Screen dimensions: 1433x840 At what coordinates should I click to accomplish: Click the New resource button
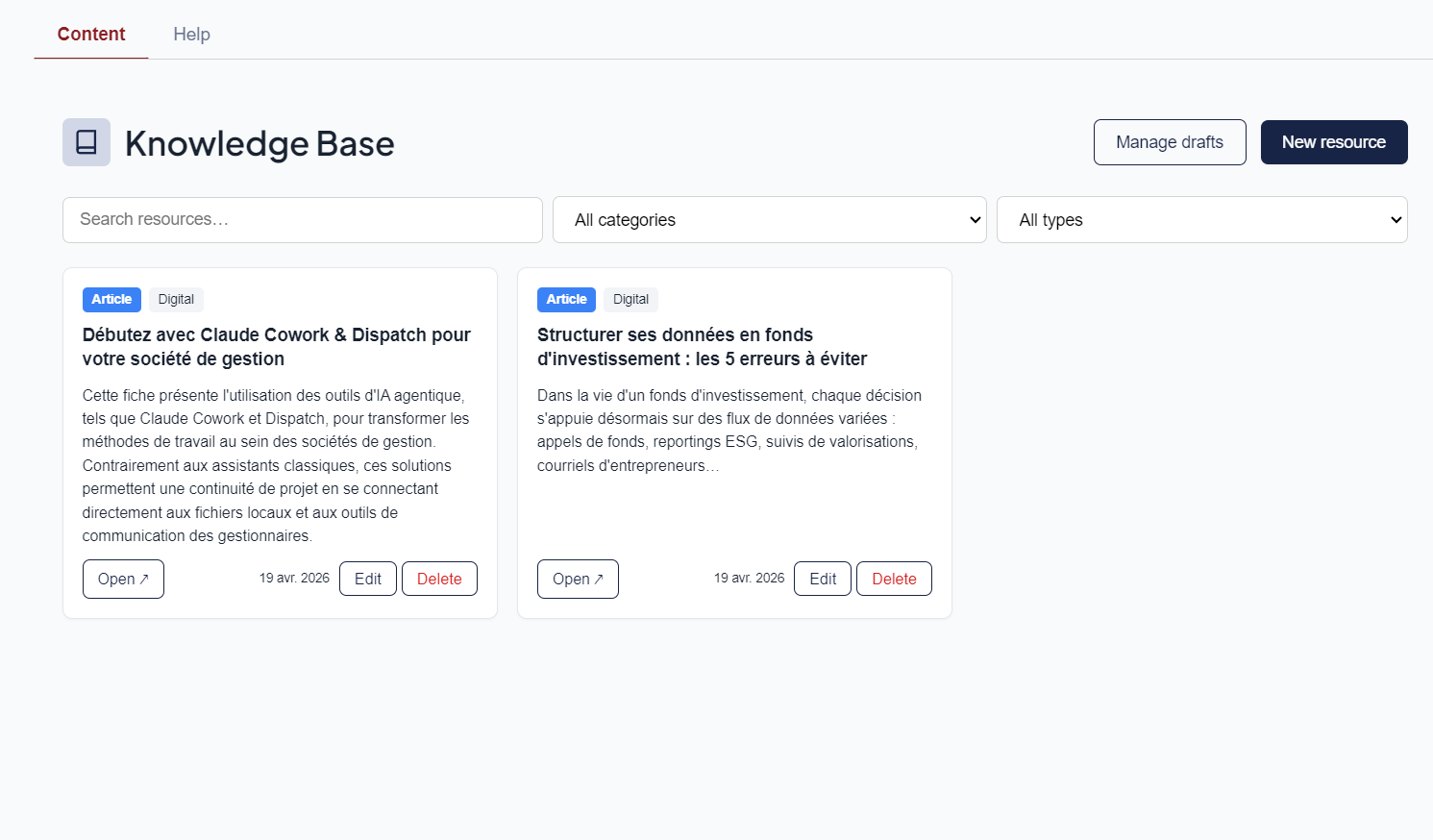(x=1334, y=141)
